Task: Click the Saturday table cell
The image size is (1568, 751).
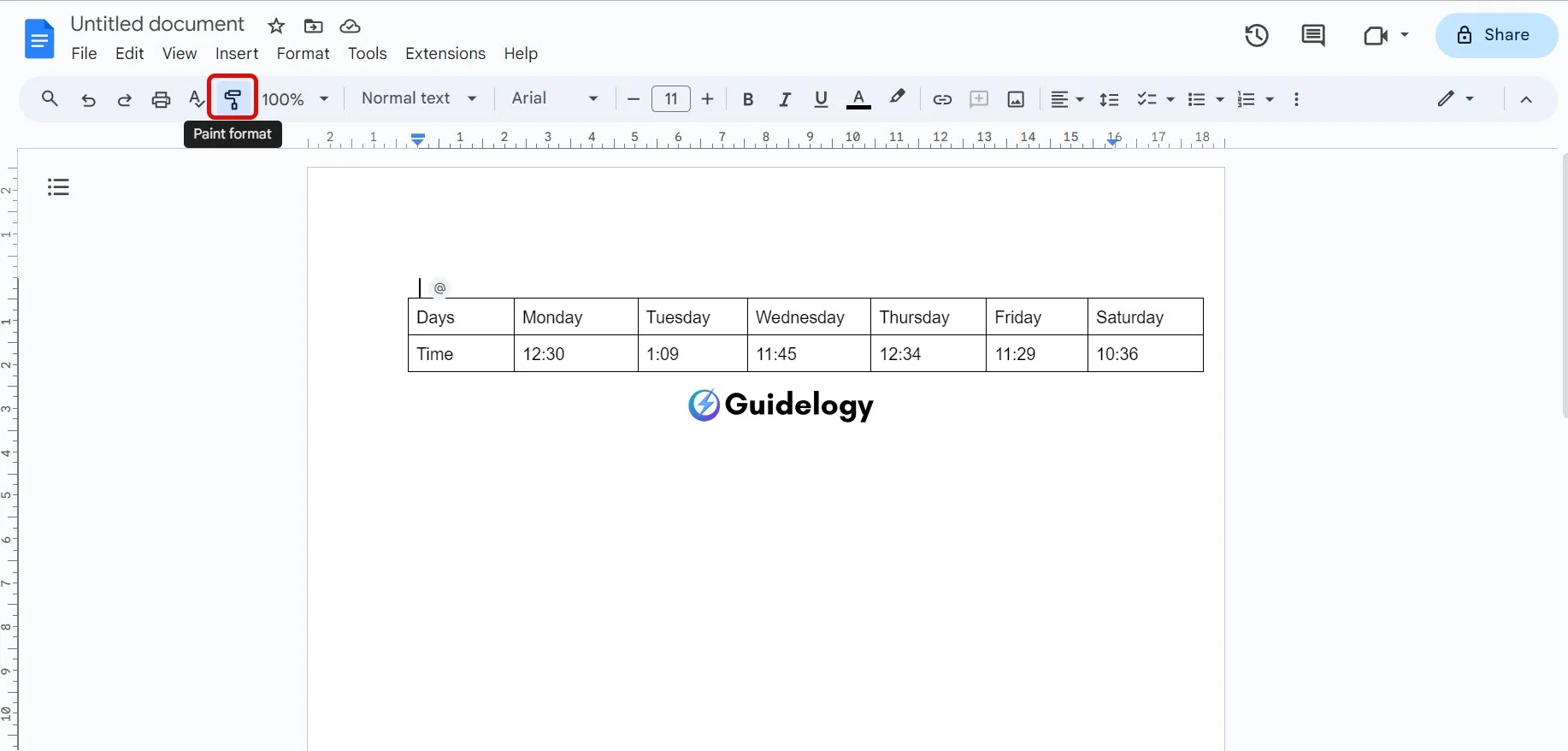Action: 1145,316
